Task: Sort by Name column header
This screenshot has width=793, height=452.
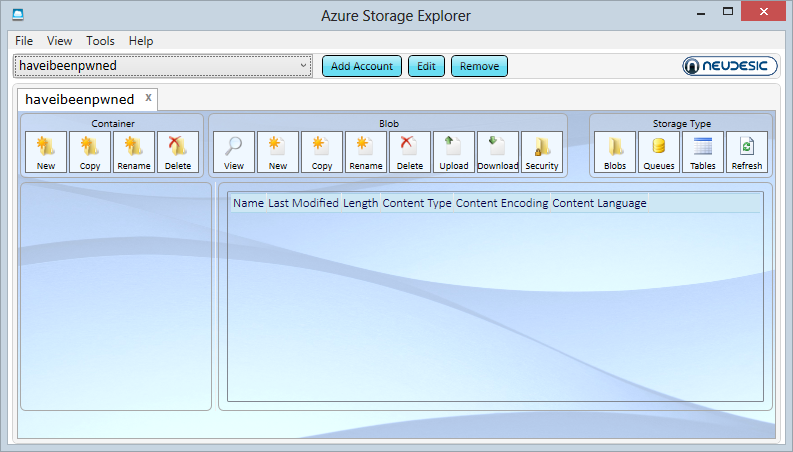Action: pos(248,203)
